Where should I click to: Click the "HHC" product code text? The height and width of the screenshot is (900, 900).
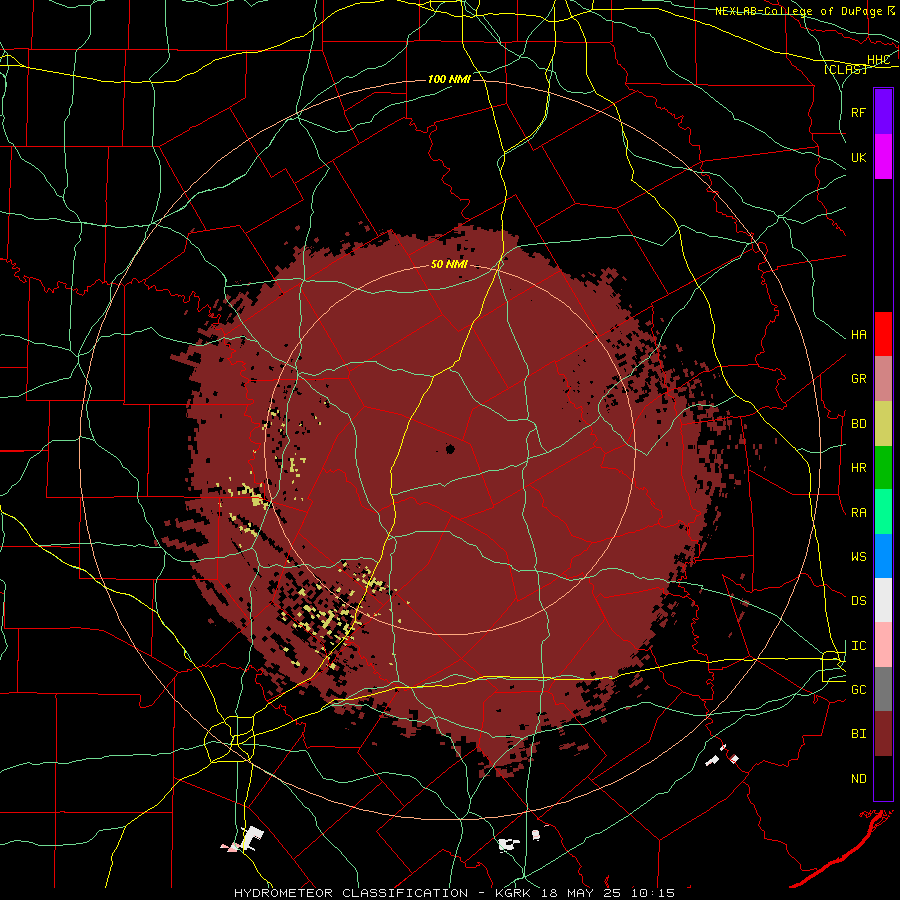pos(878,60)
